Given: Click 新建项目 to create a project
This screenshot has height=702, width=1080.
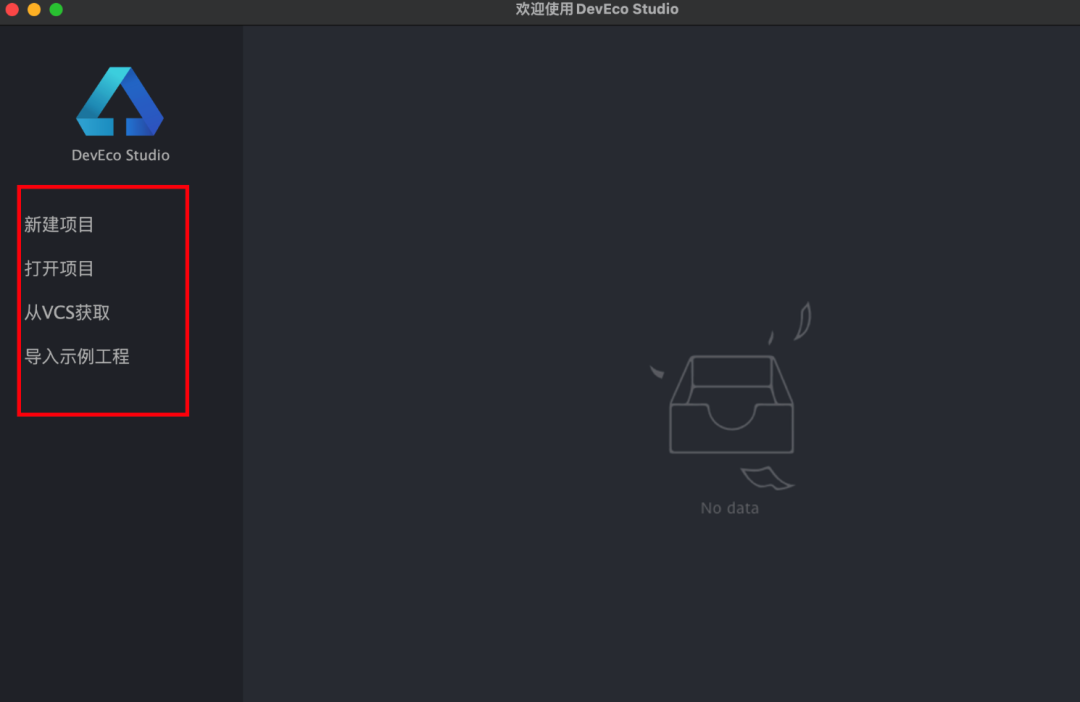Looking at the screenshot, I should [x=59, y=225].
